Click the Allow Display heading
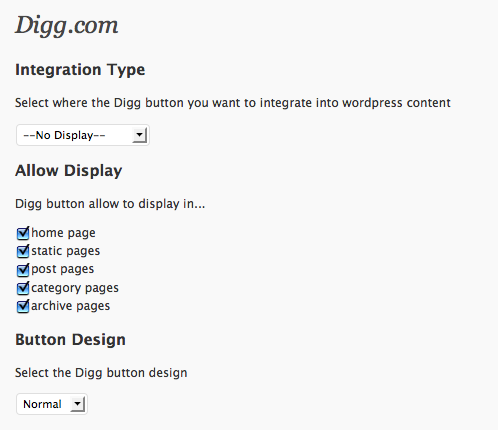The height and width of the screenshot is (430, 498). (x=69, y=171)
